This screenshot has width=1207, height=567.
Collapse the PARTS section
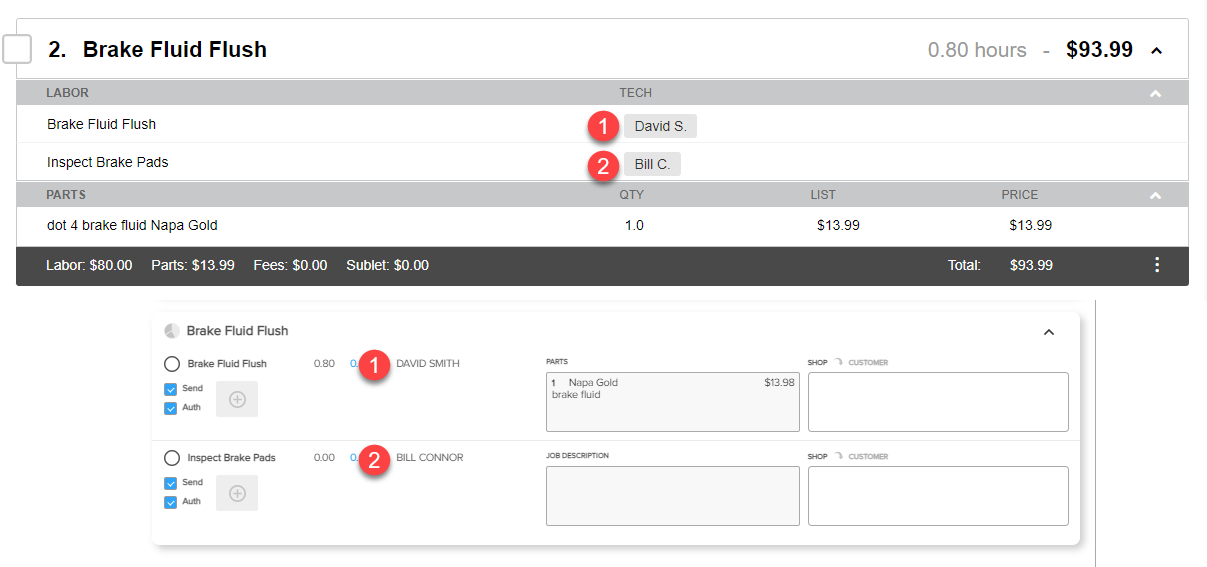tap(1156, 195)
